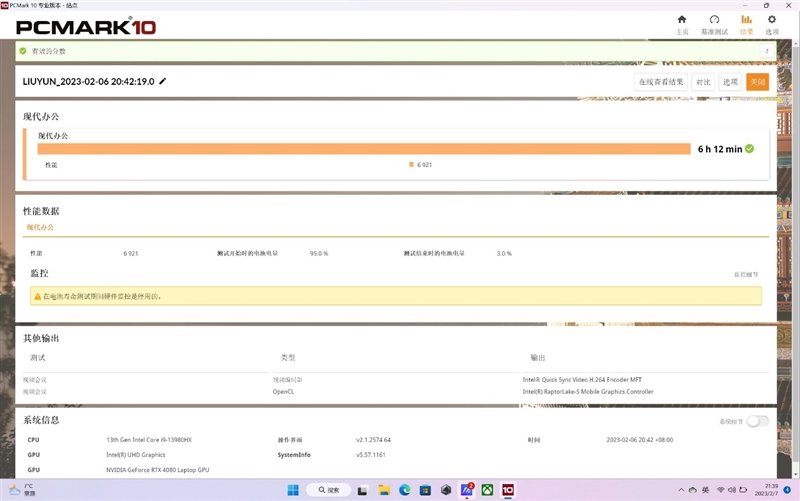Click the scrollbar up arrow
Screen dimensions: 800x501
coord(795,43)
